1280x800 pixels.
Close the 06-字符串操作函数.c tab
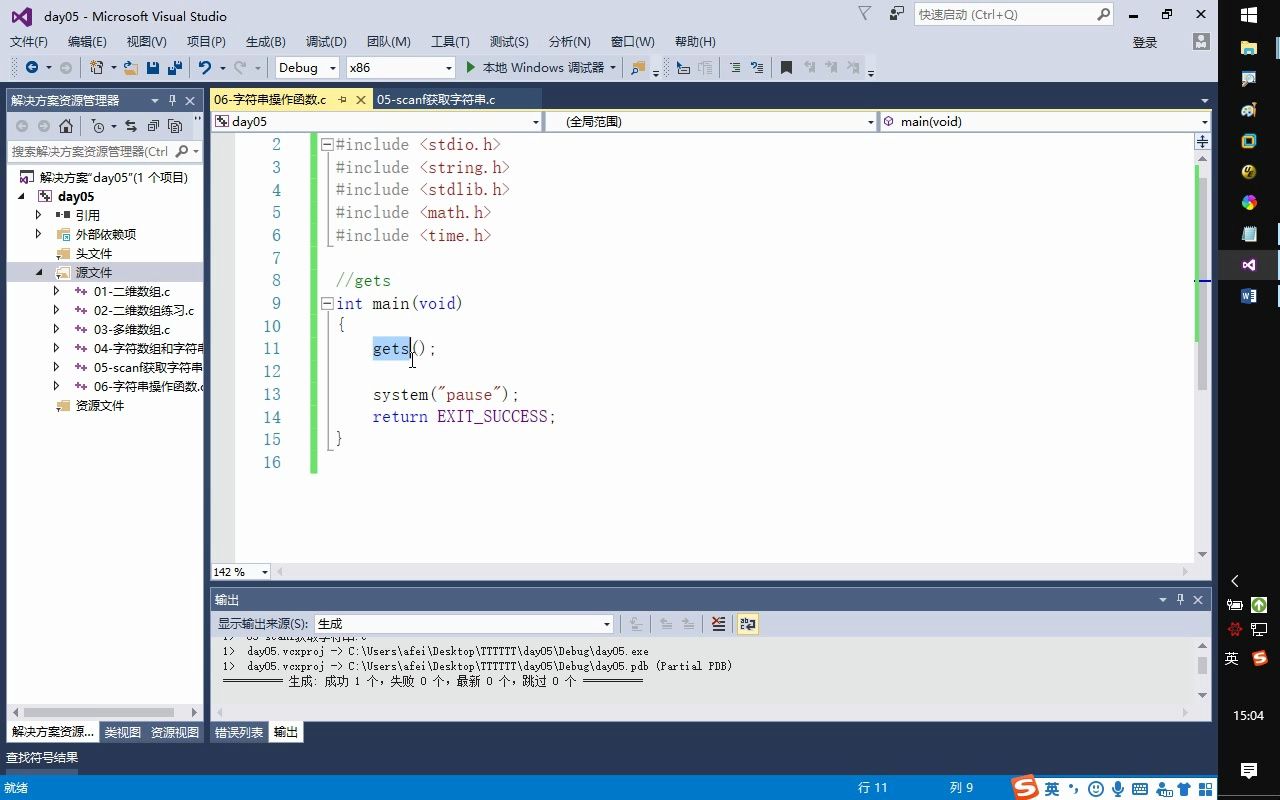(360, 99)
